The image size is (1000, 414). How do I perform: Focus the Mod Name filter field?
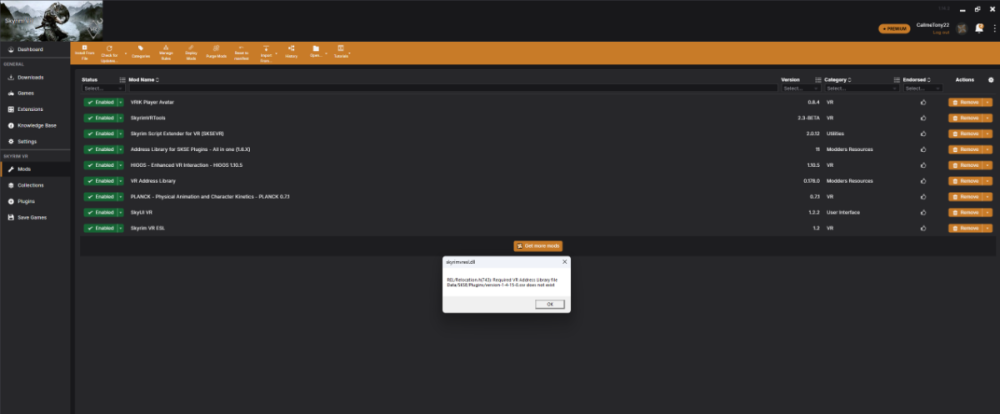(x=453, y=88)
